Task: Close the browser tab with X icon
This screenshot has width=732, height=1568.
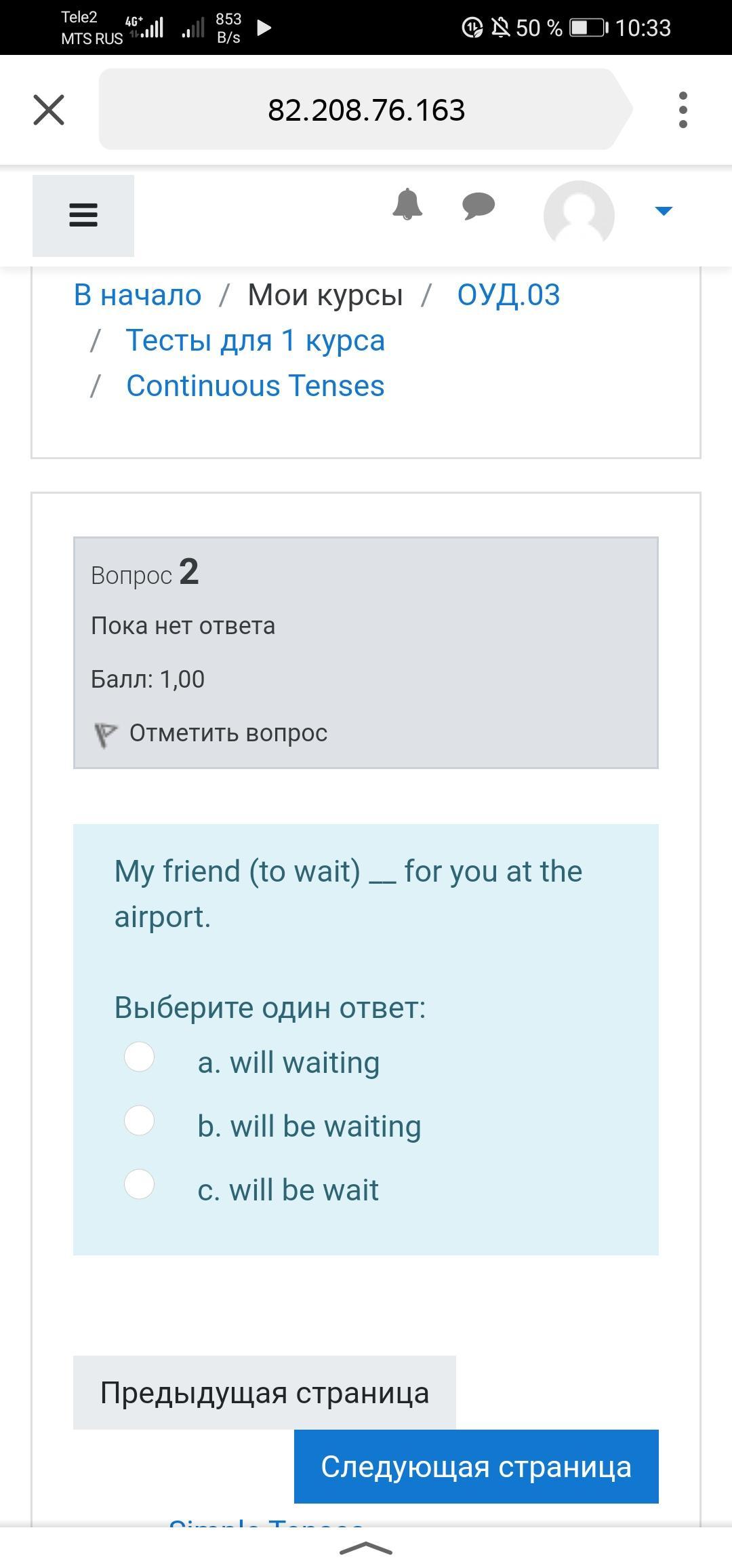Action: click(x=49, y=110)
